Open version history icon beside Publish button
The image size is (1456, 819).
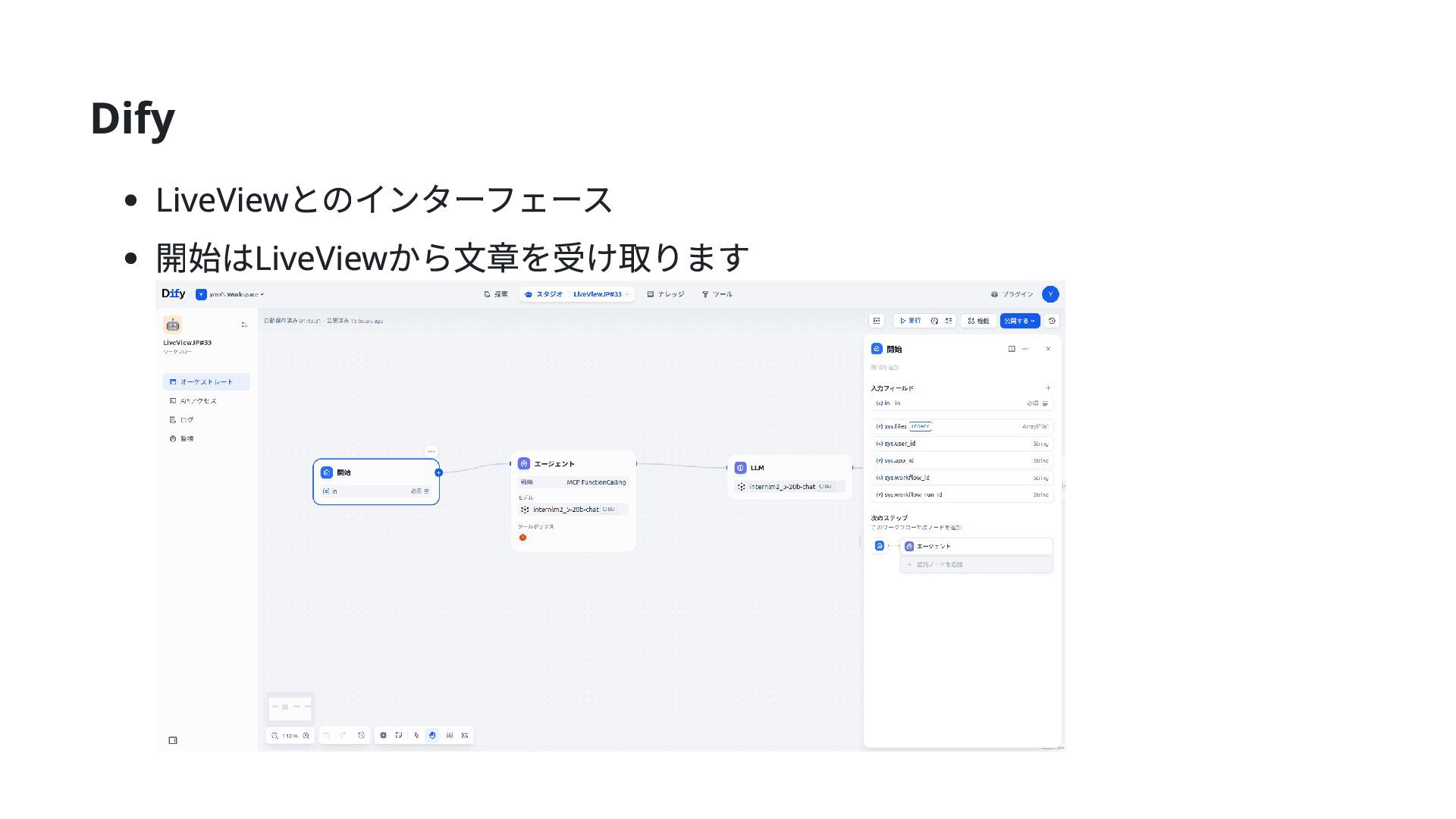(1052, 321)
